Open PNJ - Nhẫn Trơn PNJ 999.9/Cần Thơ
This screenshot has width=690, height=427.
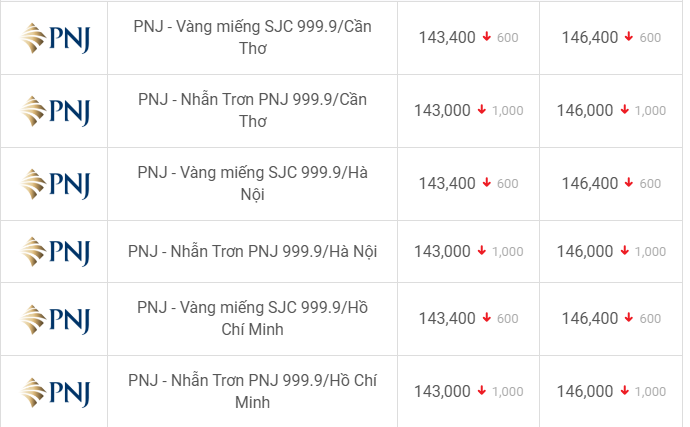tap(253, 110)
